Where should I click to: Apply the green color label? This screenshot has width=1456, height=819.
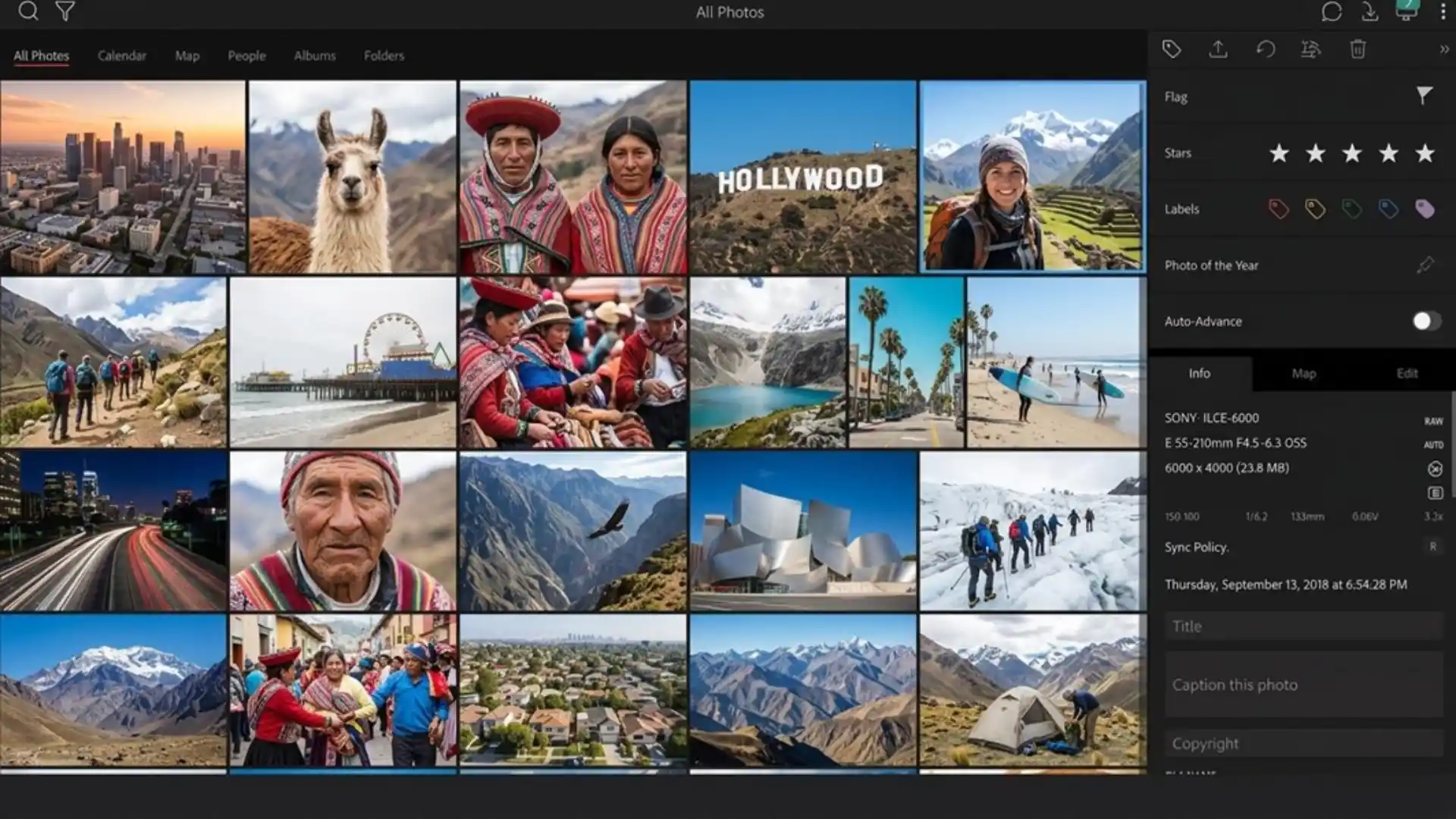coord(1351,209)
